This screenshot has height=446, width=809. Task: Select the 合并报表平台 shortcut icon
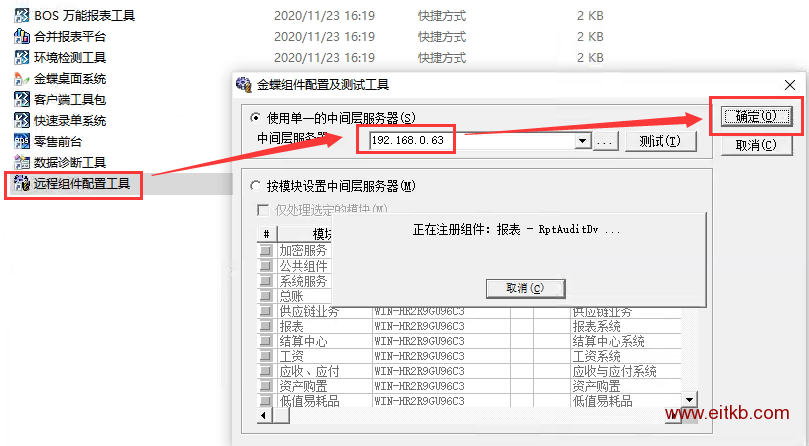22,37
